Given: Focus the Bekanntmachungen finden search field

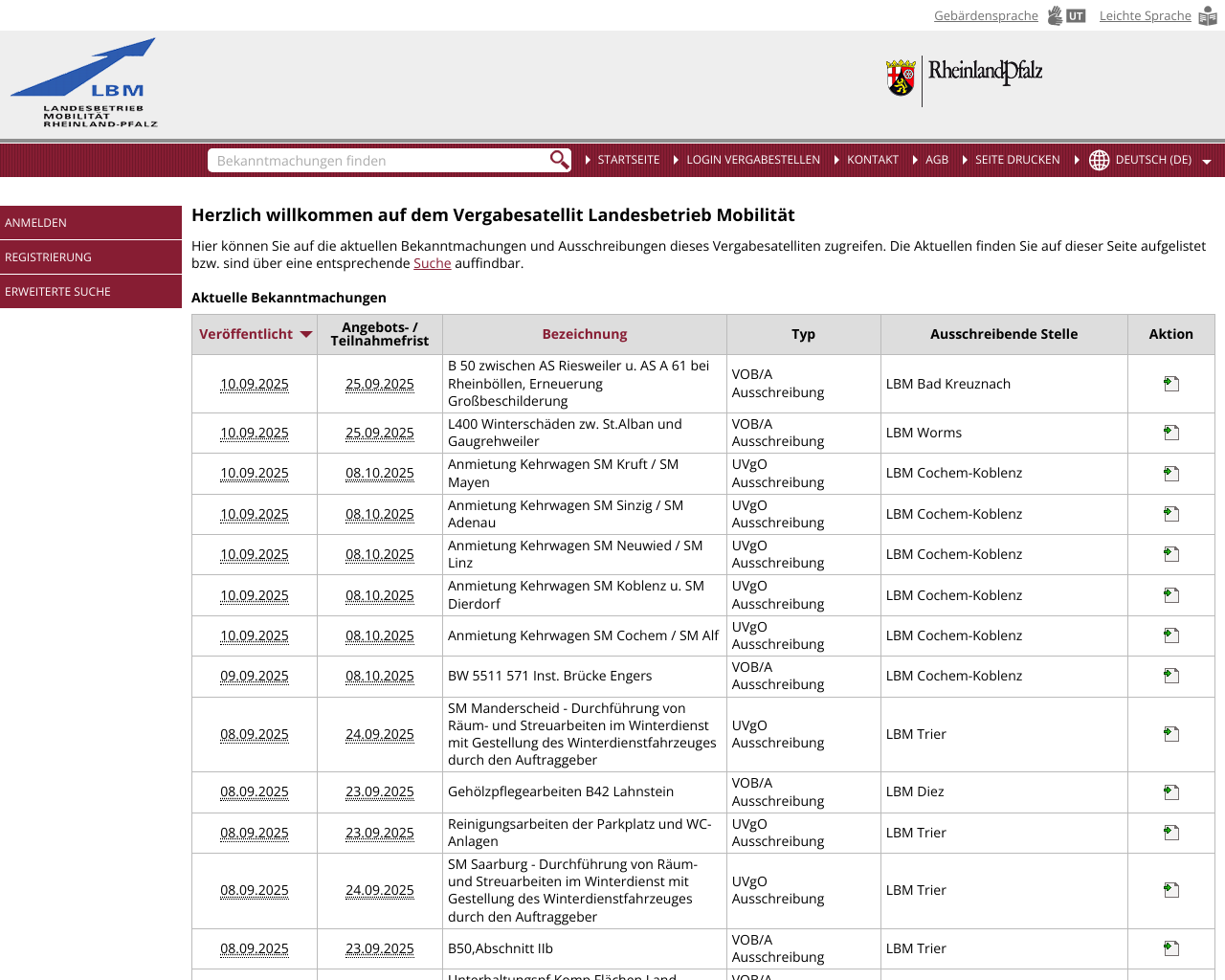Looking at the screenshot, I should click(380, 160).
